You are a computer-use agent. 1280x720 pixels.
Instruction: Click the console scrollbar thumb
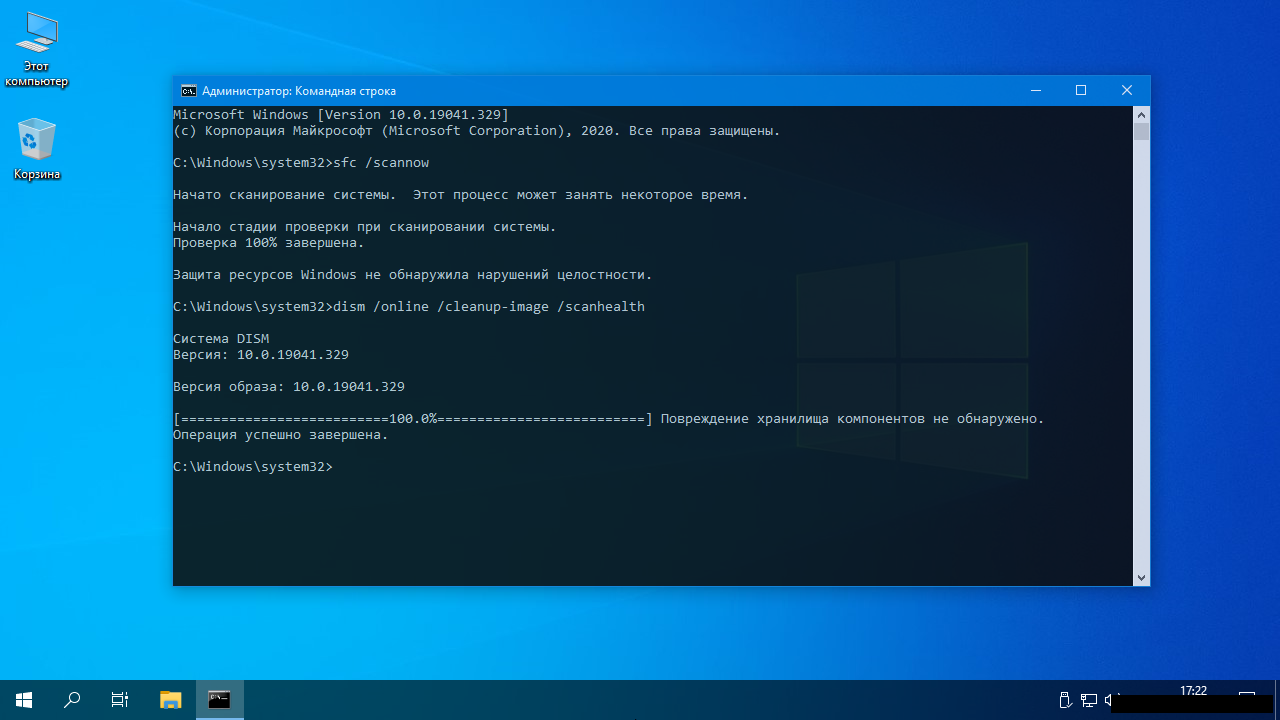point(1141,132)
